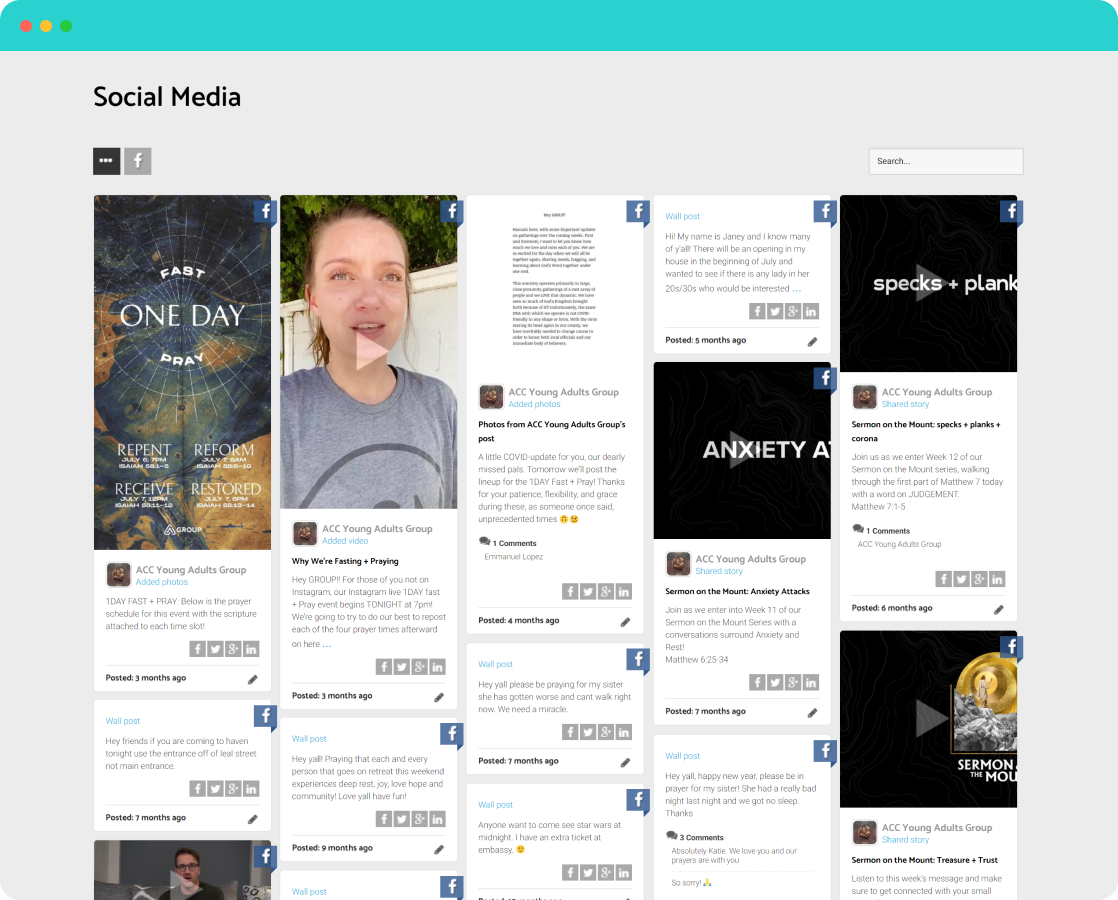Share the retreat prayer wall post on LinkedIn

[x=437, y=819]
